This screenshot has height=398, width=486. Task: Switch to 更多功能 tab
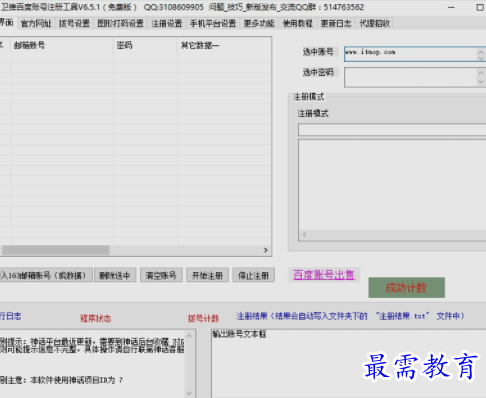point(259,23)
